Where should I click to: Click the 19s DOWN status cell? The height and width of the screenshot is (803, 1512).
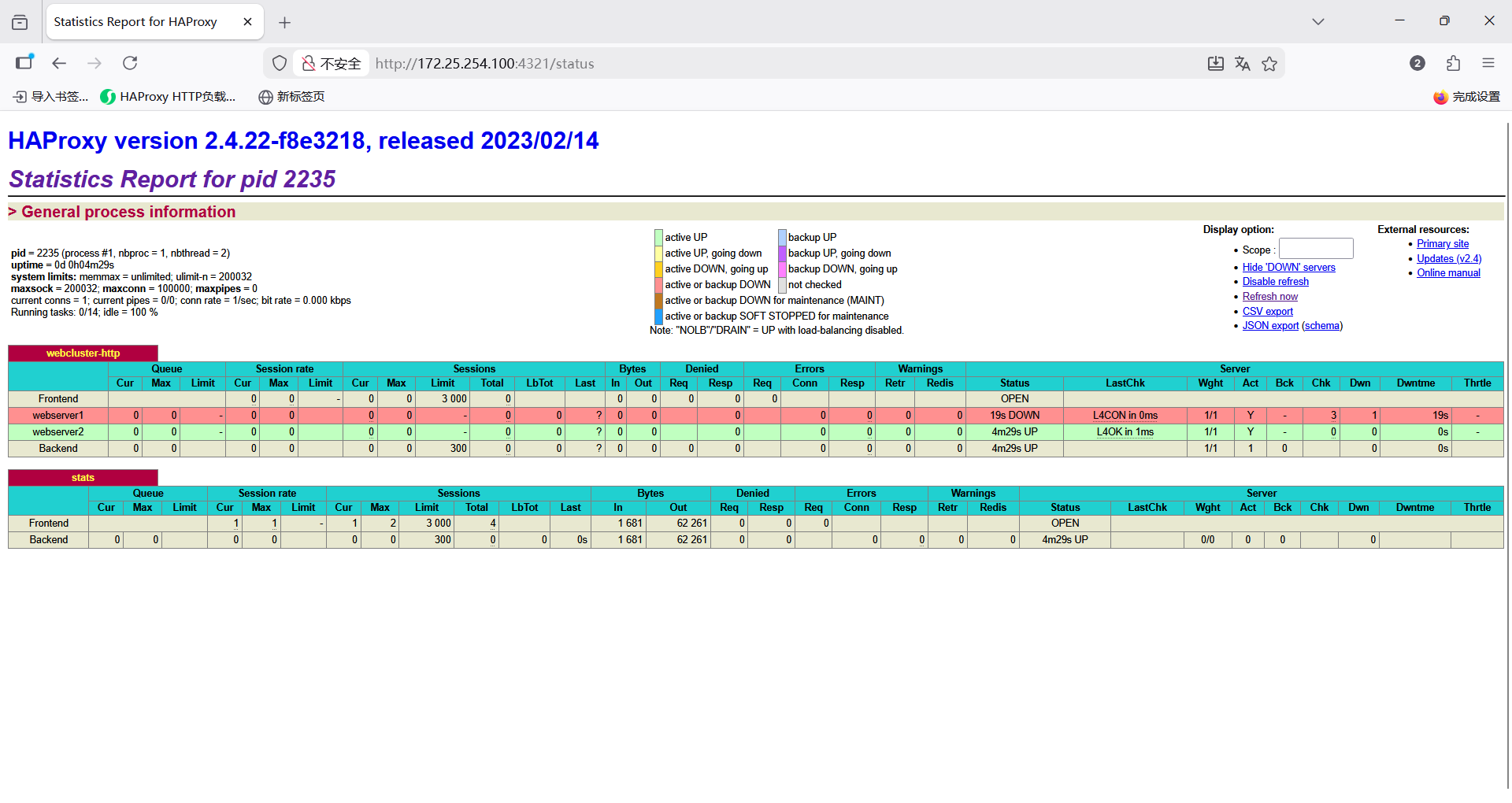1014,416
